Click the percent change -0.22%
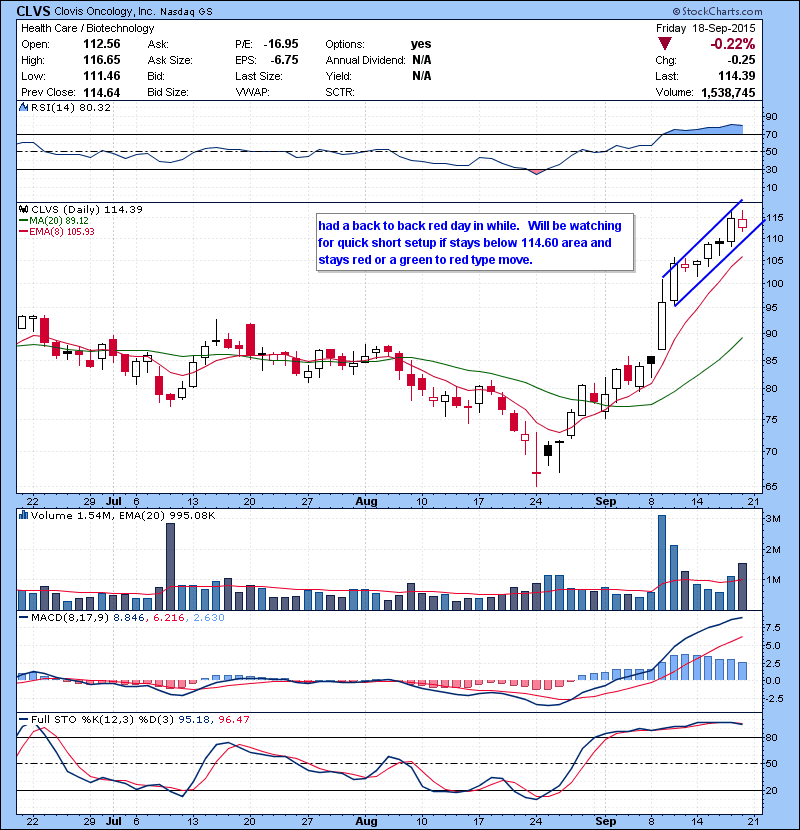Image resolution: width=800 pixels, height=830 pixels. (733, 43)
